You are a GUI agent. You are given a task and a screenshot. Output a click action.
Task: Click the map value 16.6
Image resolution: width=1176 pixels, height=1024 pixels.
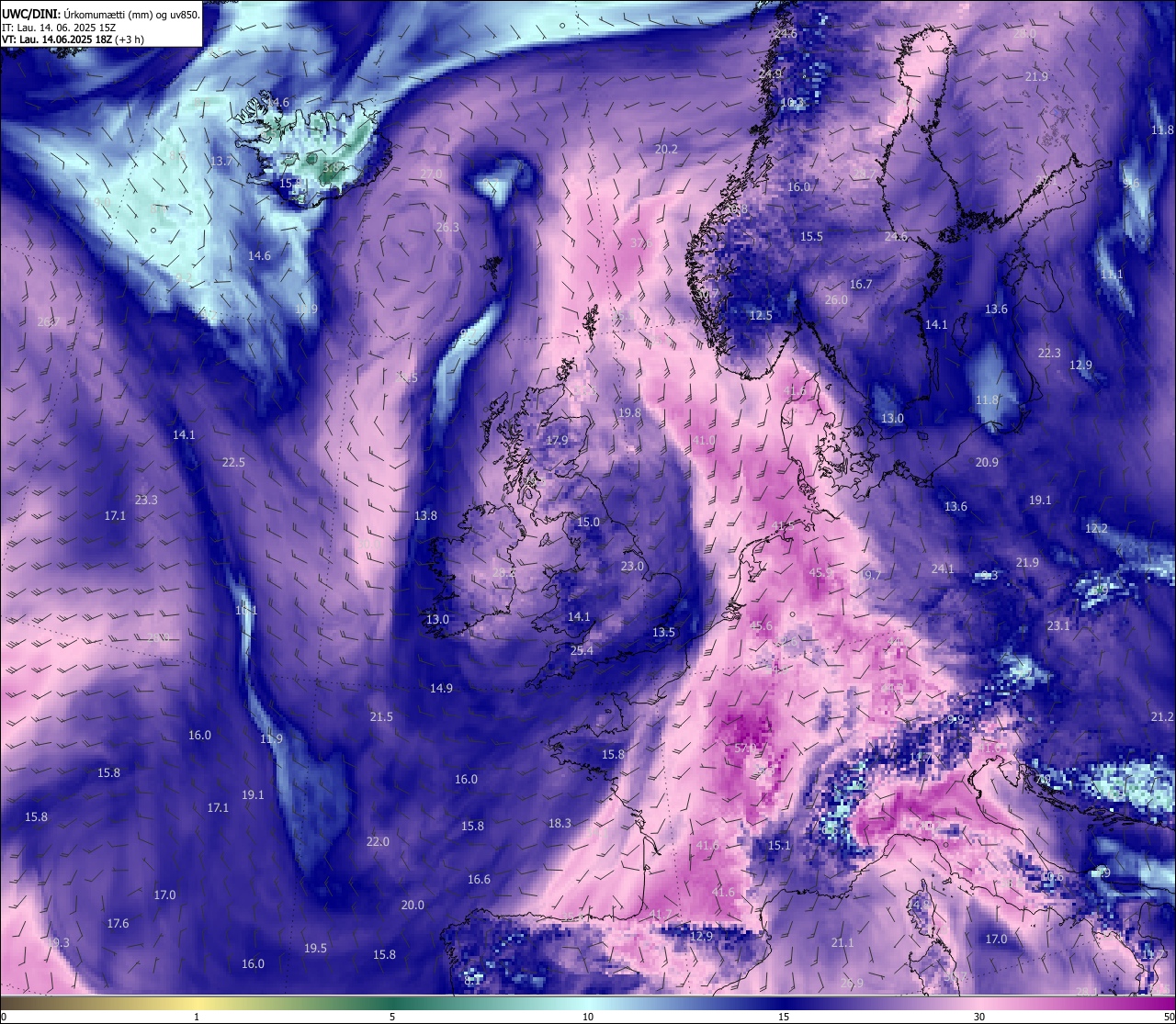(x=479, y=880)
